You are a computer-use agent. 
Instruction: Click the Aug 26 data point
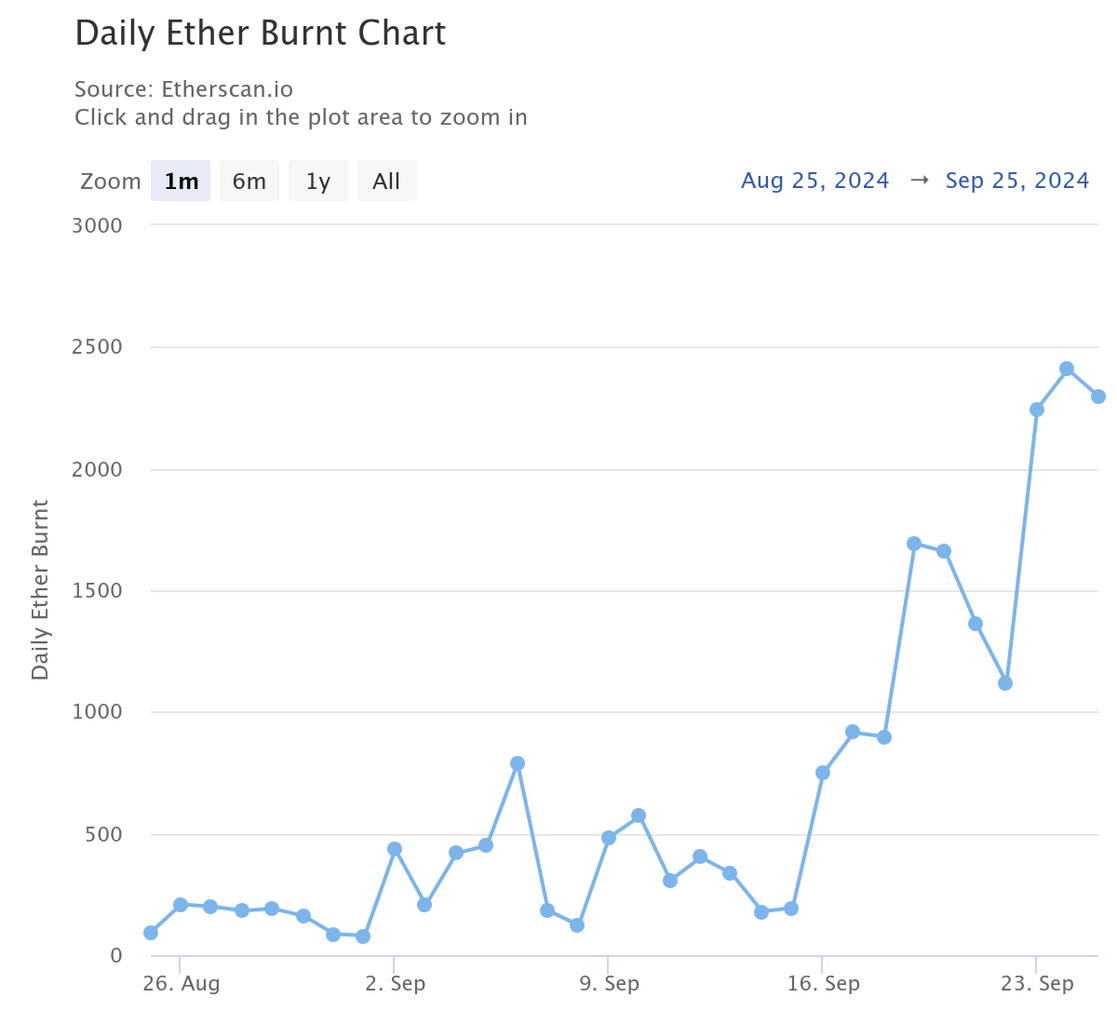coord(181,905)
